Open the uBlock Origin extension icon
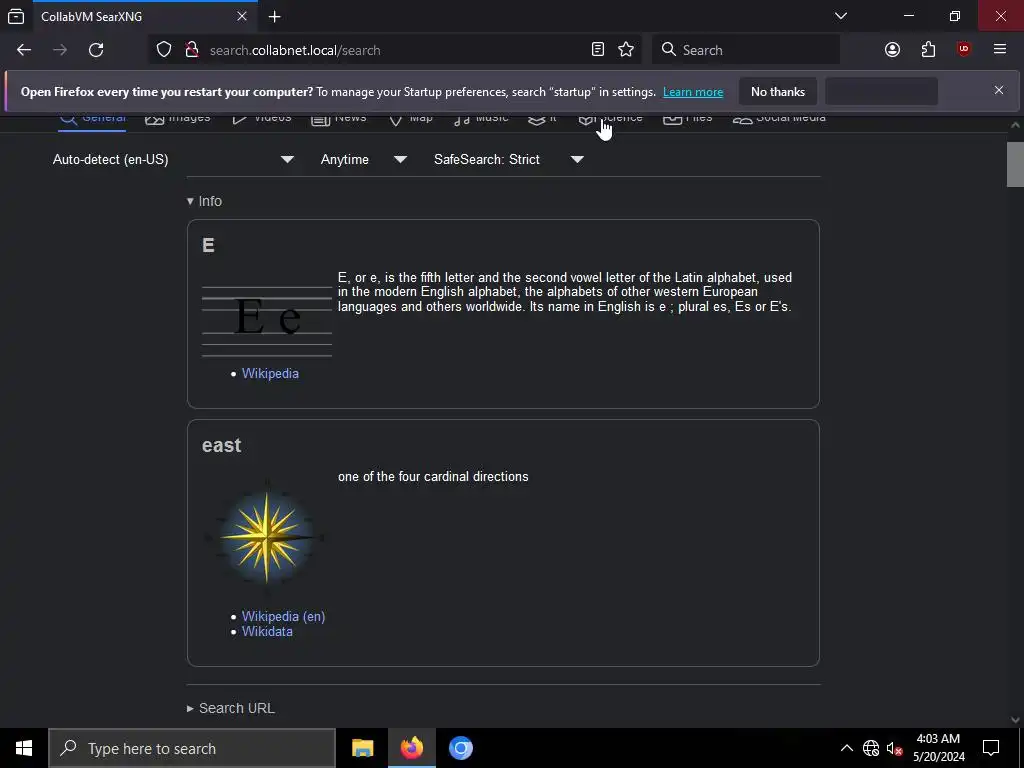 tap(964, 50)
